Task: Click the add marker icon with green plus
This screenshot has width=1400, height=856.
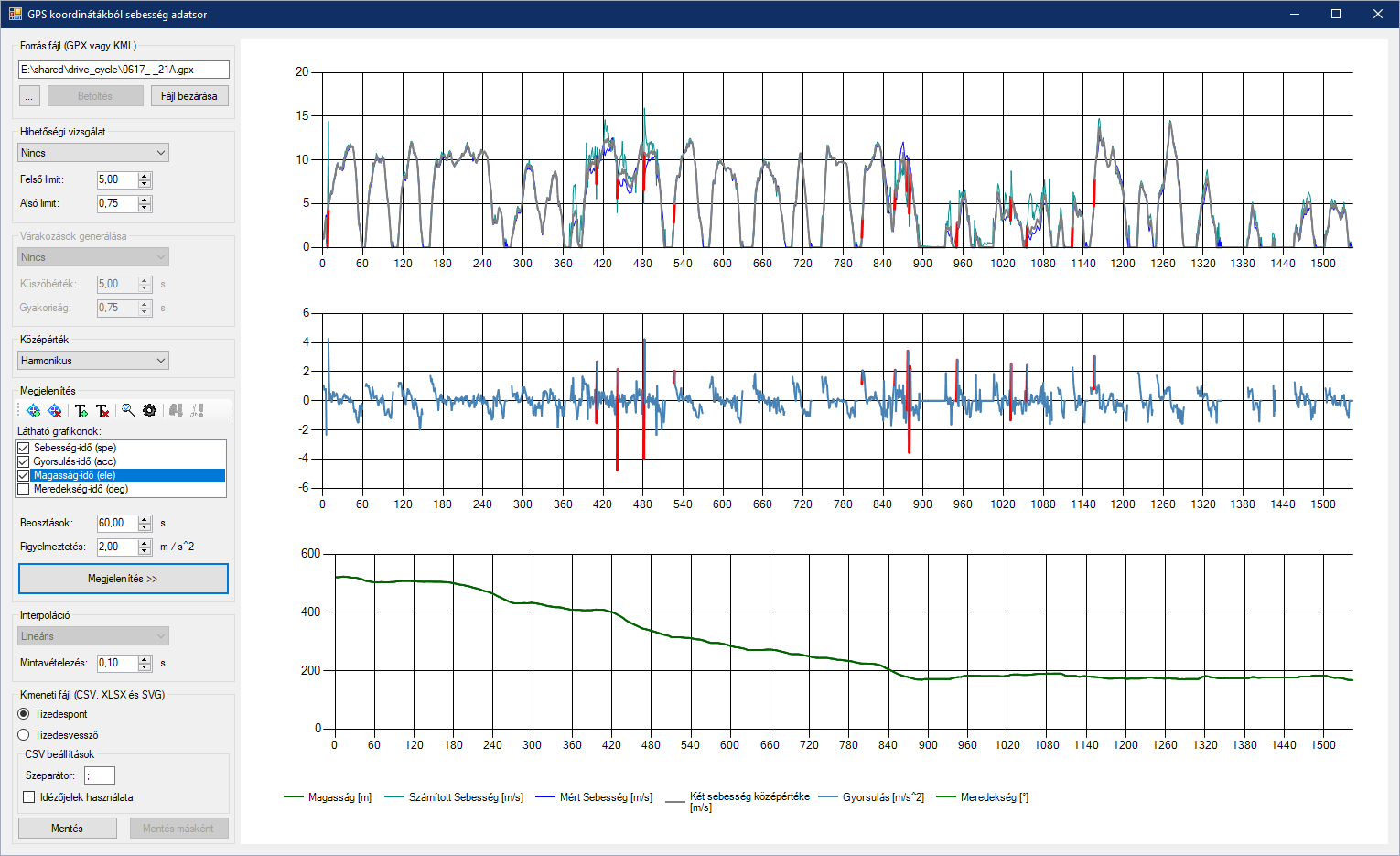Action: [x=34, y=411]
